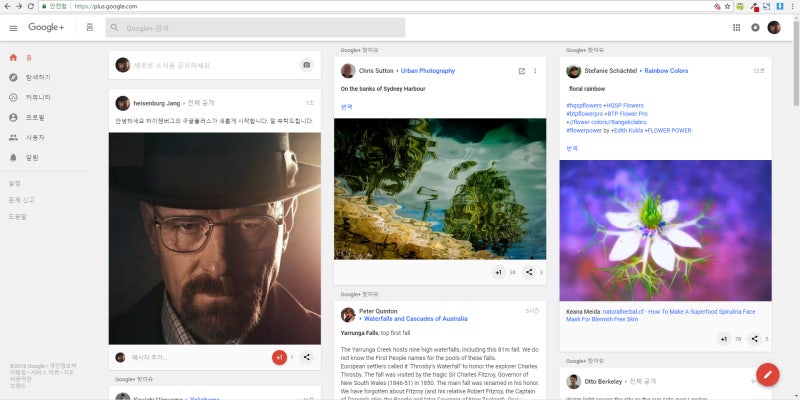Focus the Google+ search field
Viewport: 800px width, 400px height.
(x=255, y=28)
